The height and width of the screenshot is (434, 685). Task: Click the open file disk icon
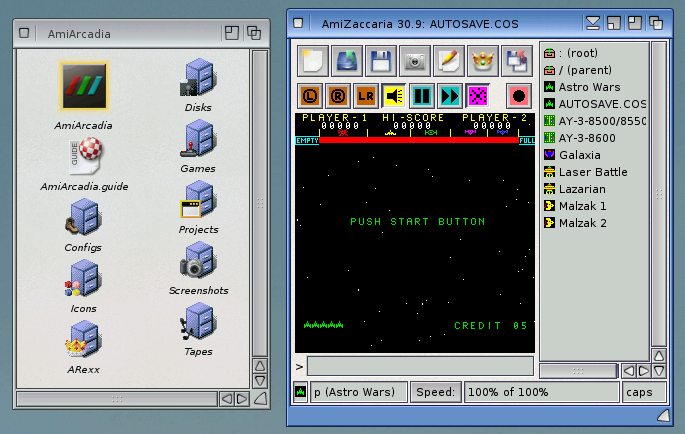tap(346, 61)
